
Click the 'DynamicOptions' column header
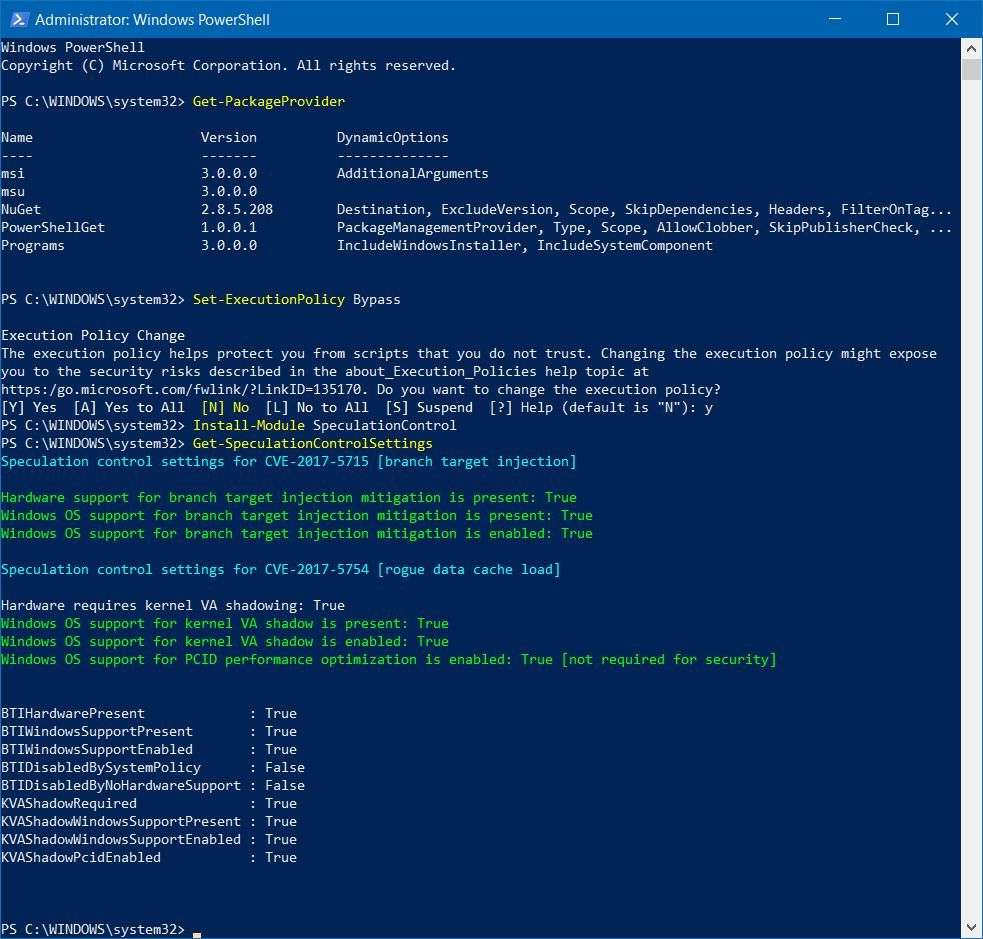(392, 138)
